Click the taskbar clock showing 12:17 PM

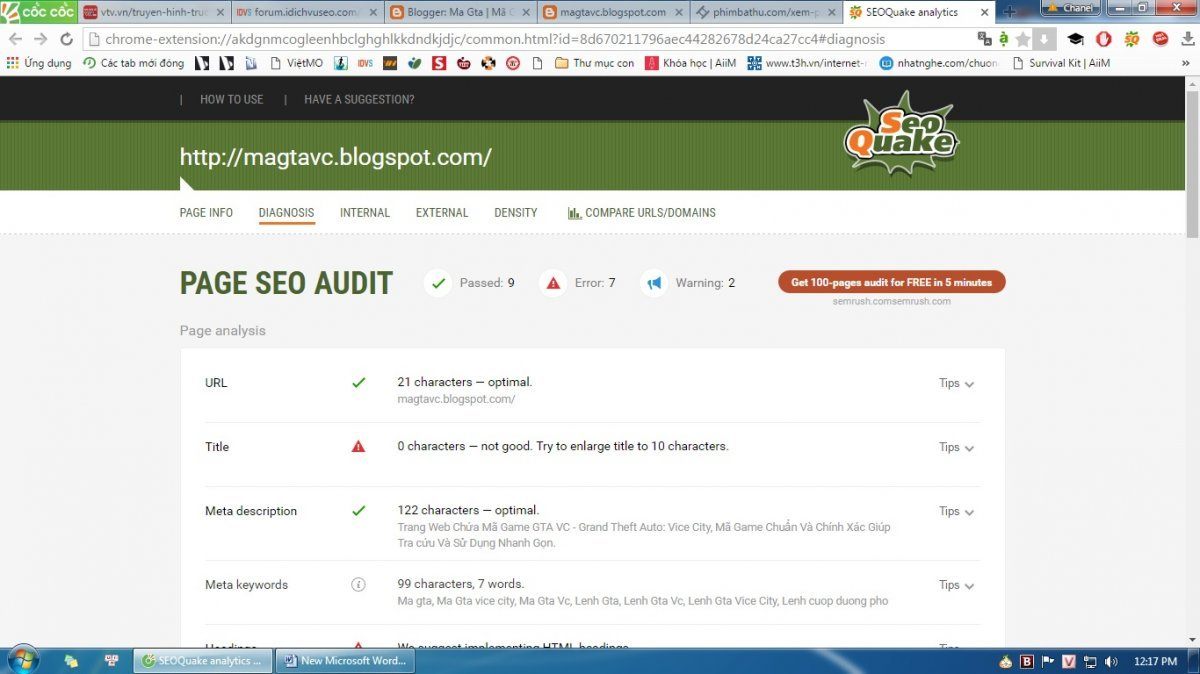tap(1156, 661)
